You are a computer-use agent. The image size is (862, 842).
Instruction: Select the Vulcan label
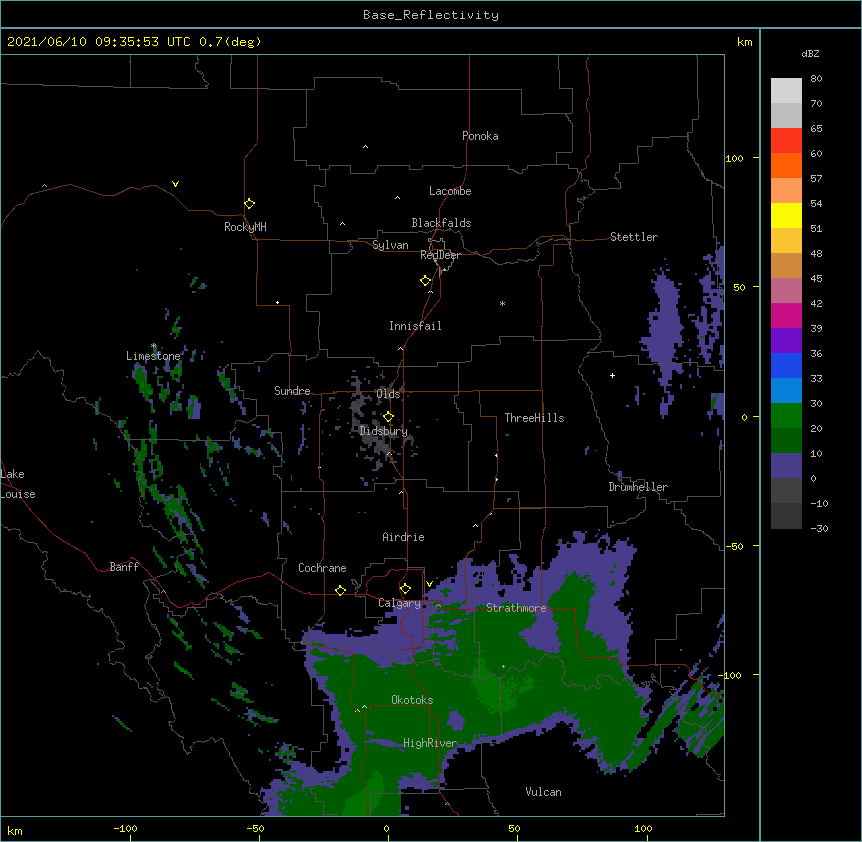543,792
